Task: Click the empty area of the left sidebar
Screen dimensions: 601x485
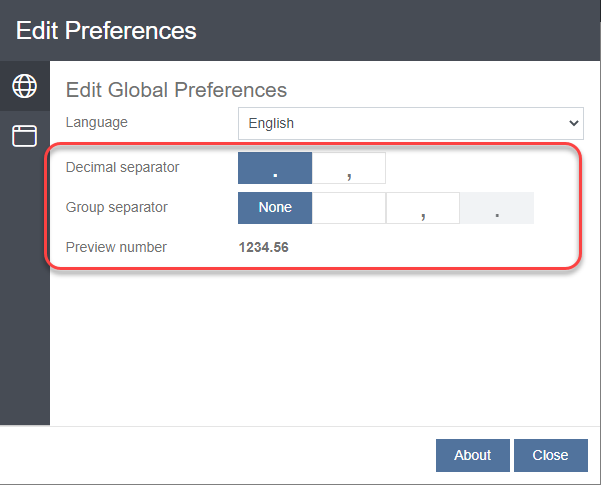Action: click(x=24, y=300)
